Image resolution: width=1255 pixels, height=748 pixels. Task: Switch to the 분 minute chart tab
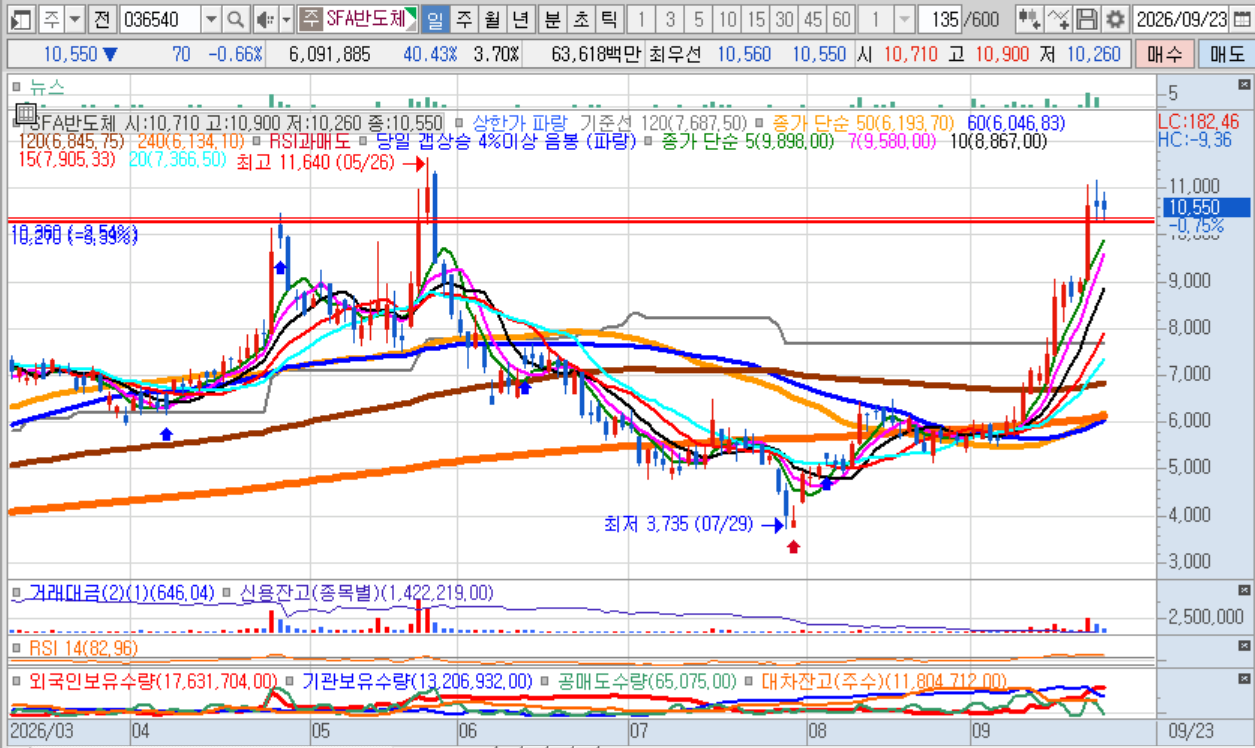click(x=552, y=19)
